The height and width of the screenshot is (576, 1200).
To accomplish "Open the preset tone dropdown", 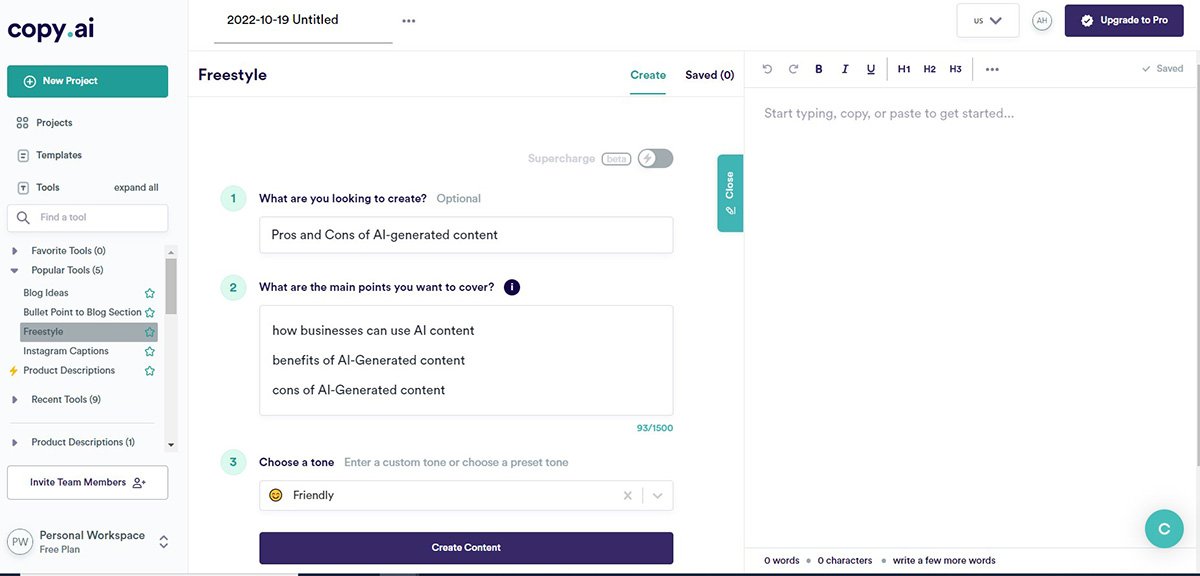I will tap(658, 494).
